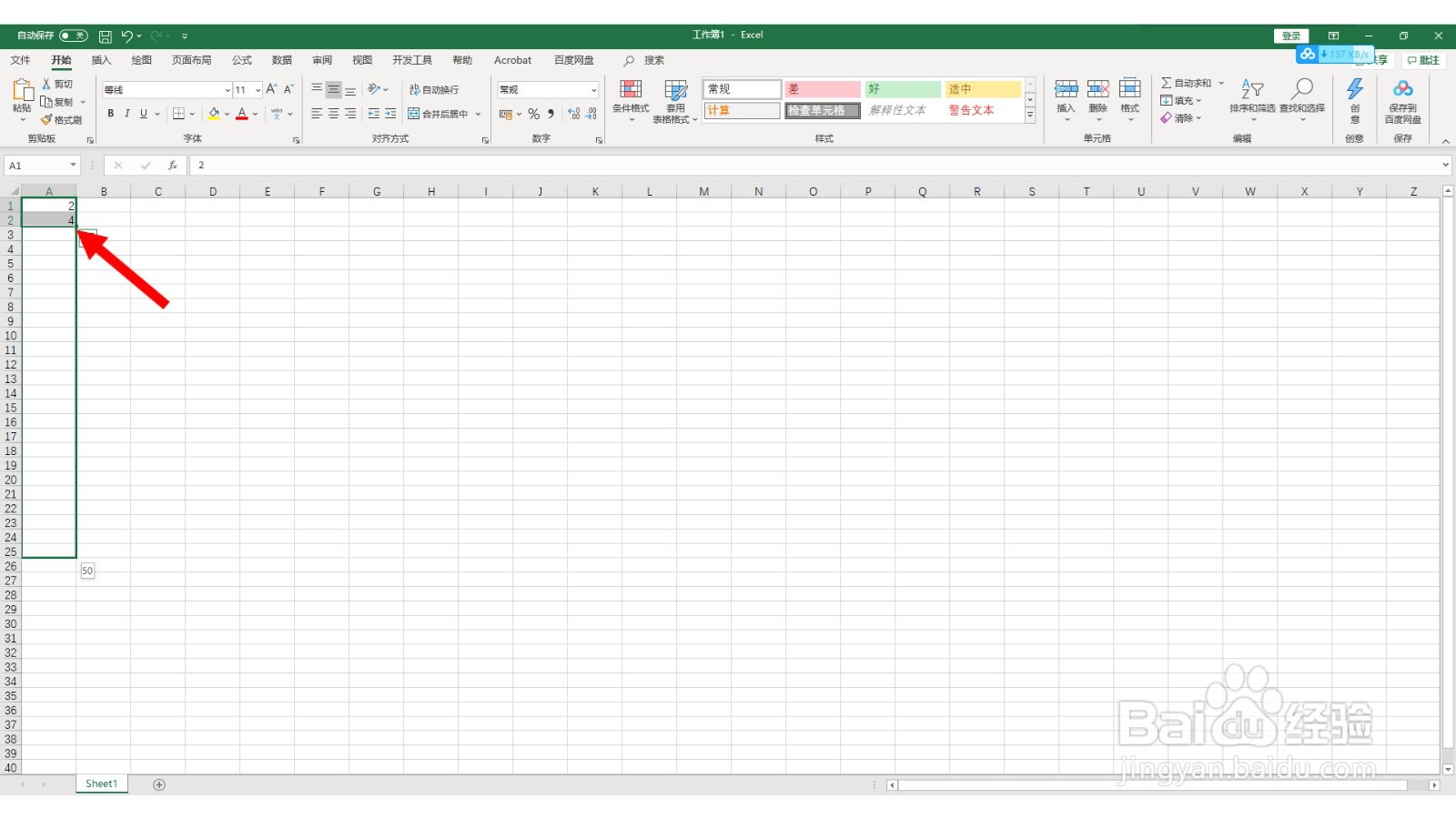Apply the 好 (Good) cell style

click(903, 89)
